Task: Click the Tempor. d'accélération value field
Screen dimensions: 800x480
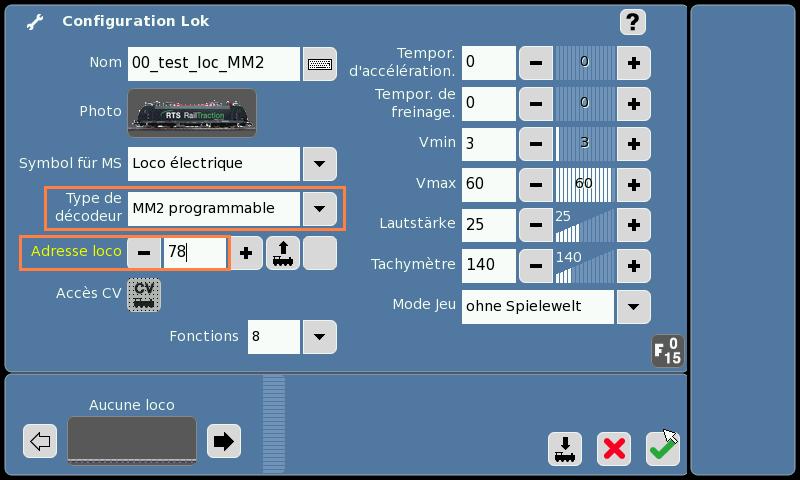Action: [489, 63]
